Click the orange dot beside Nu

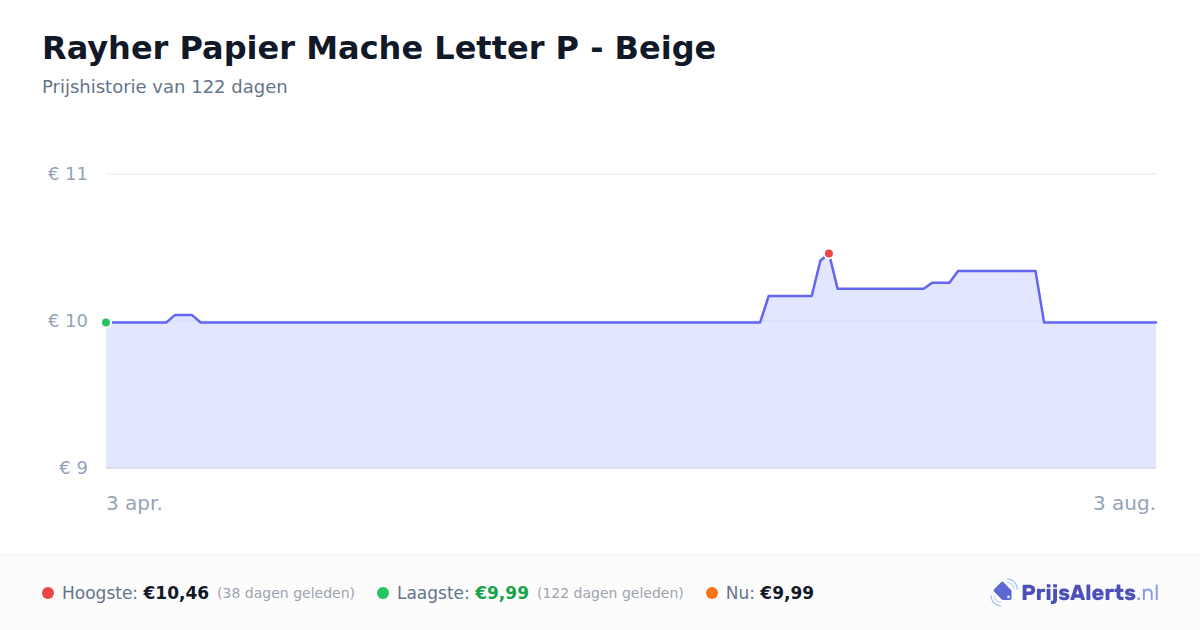point(712,593)
